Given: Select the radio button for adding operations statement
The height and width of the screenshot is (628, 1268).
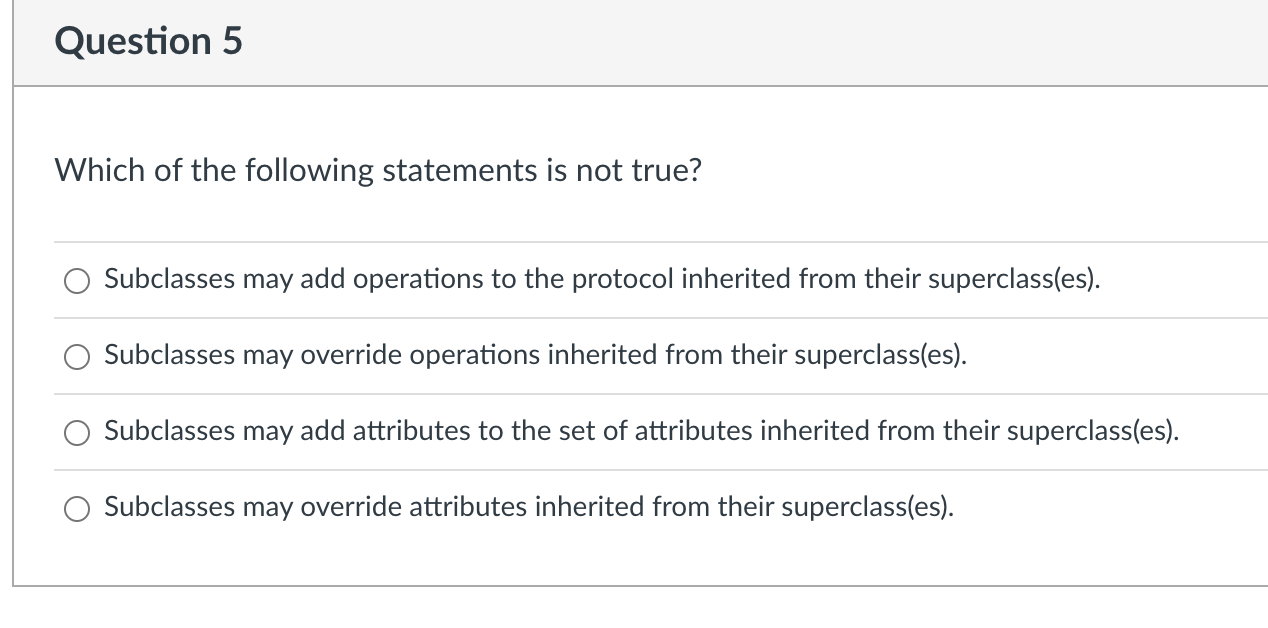Looking at the screenshot, I should pos(76,281).
